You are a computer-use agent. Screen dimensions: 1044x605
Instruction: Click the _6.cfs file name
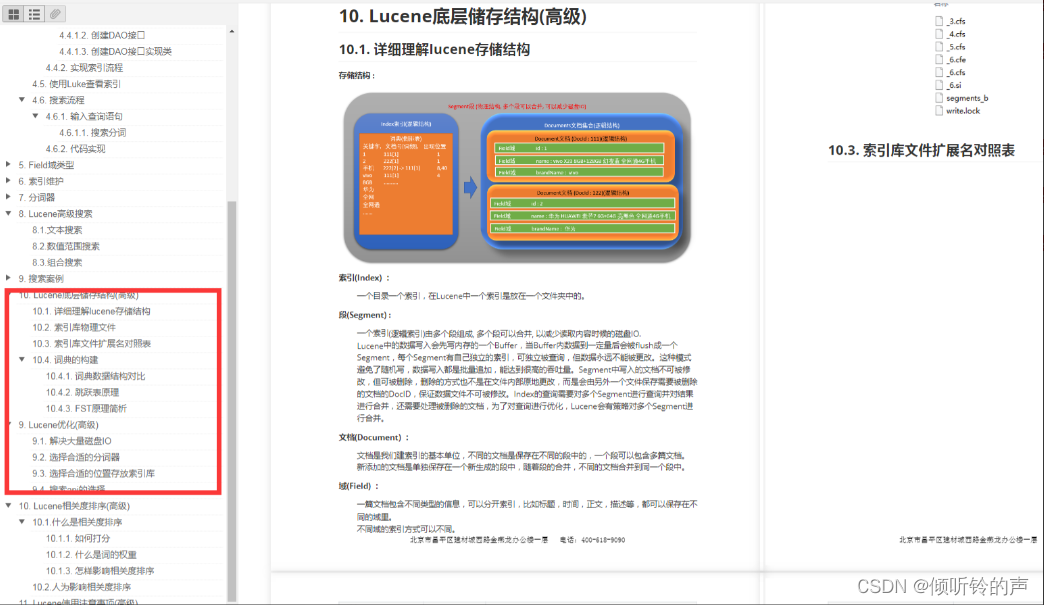coord(956,73)
